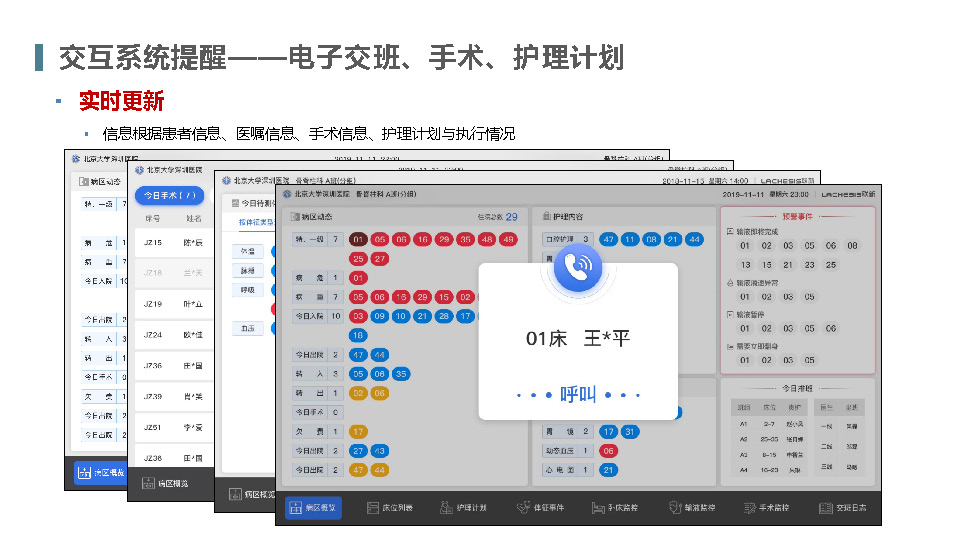This screenshot has width=960, height=540.
Task: Open the 交班日志 shift log icon
Action: pos(826,508)
